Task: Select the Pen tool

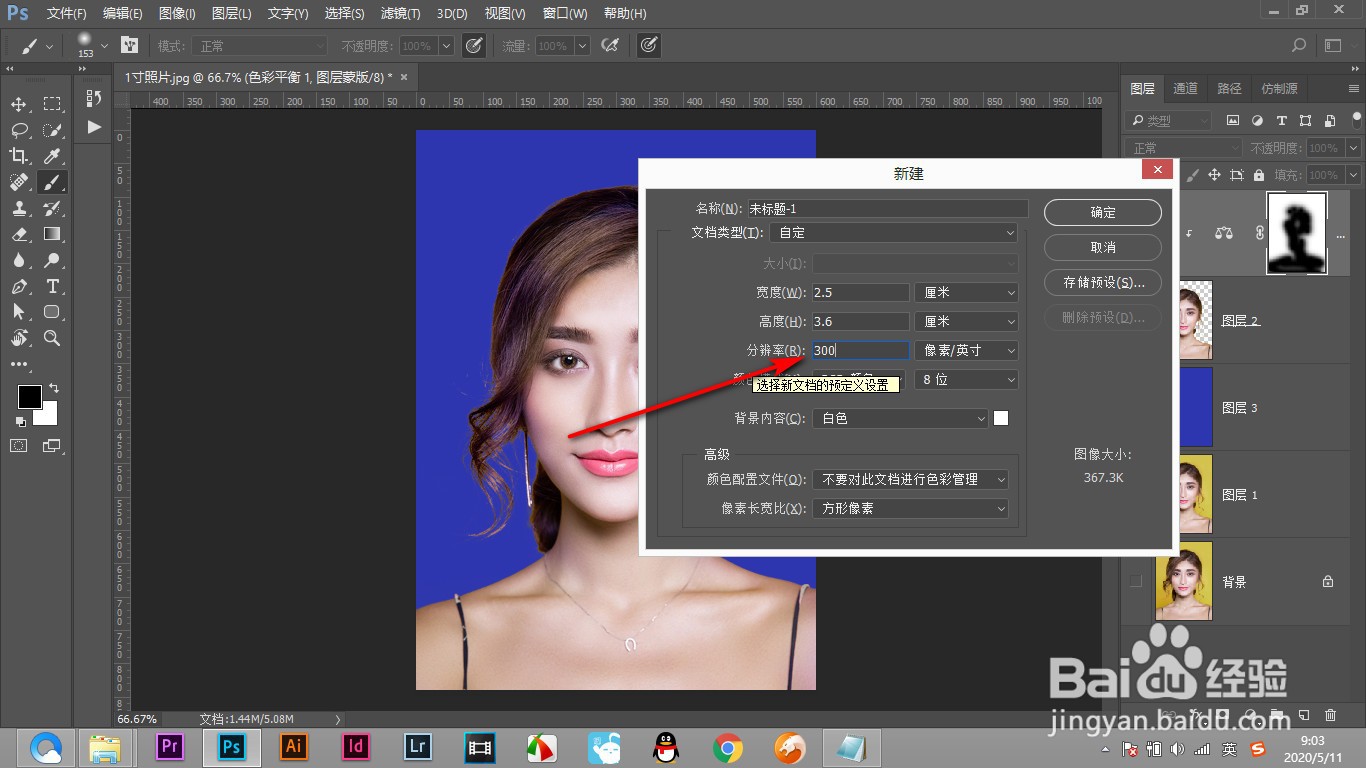Action: [x=19, y=286]
